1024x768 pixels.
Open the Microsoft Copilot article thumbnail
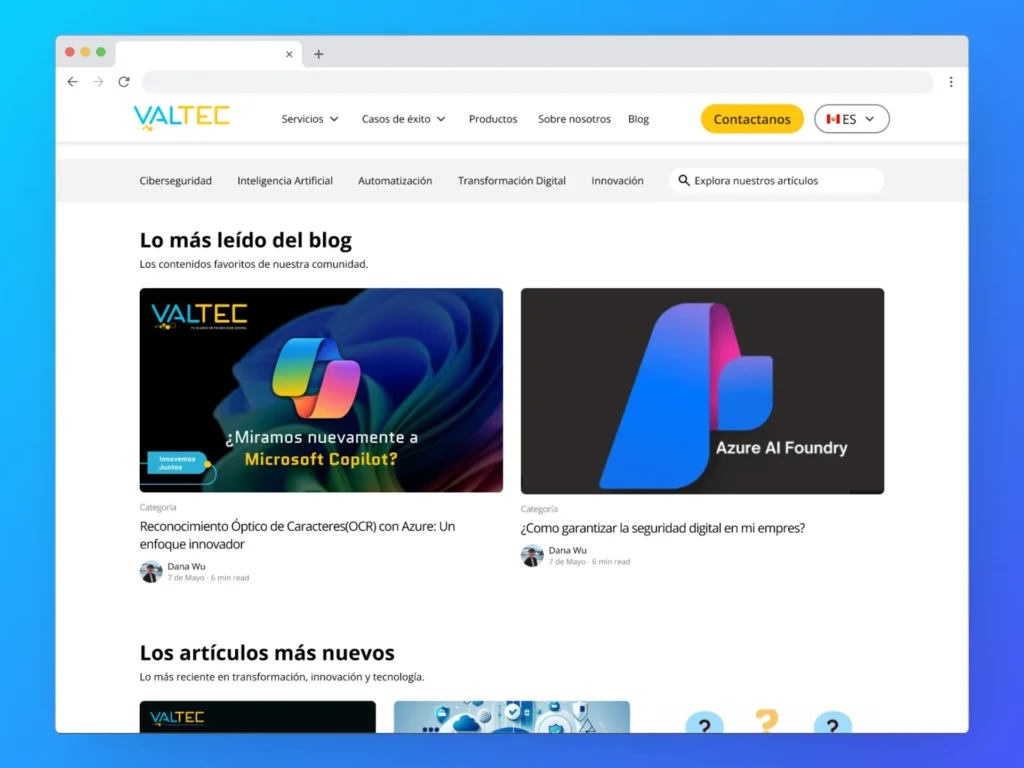(x=321, y=390)
